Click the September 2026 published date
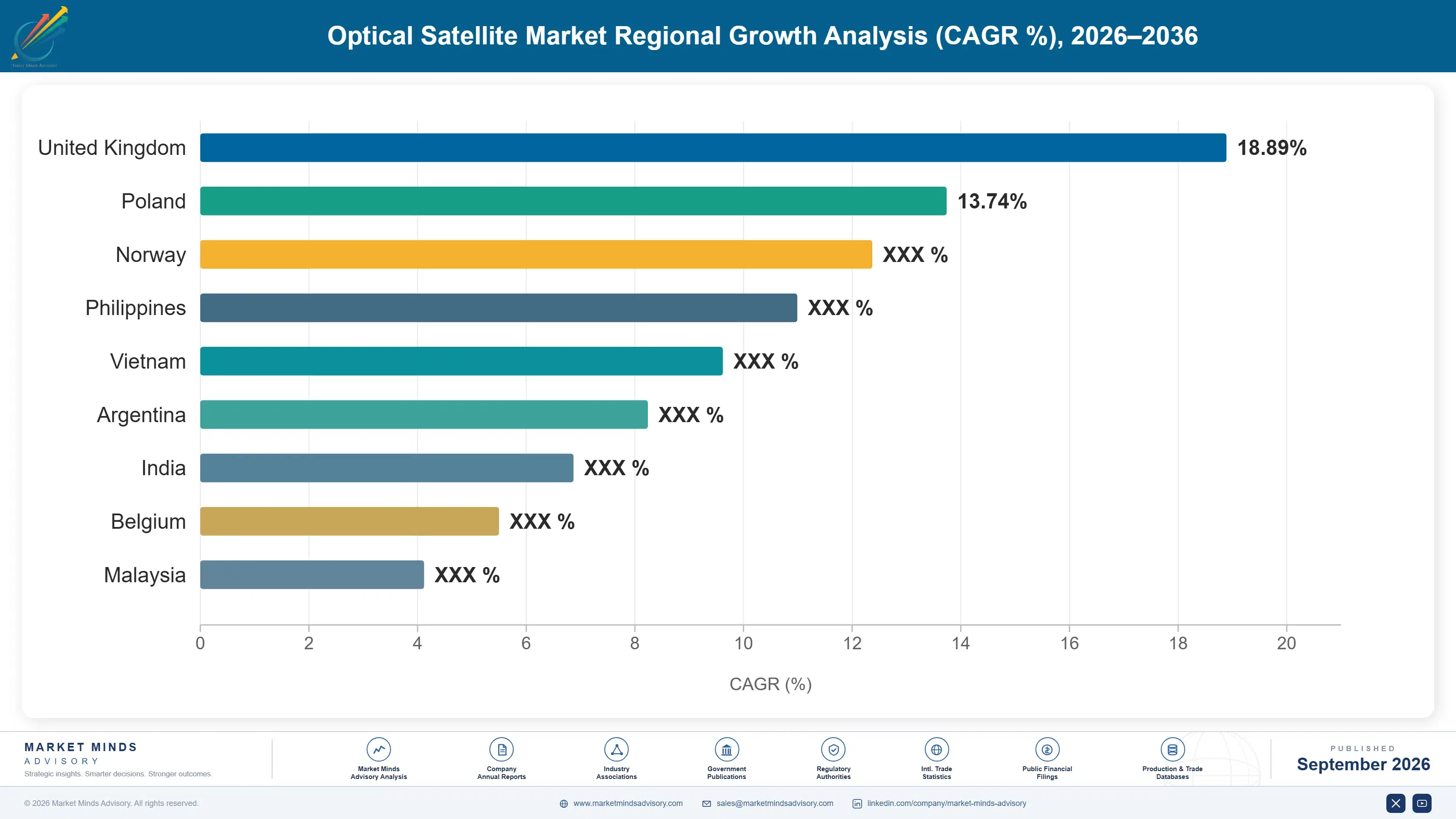 (x=1363, y=764)
